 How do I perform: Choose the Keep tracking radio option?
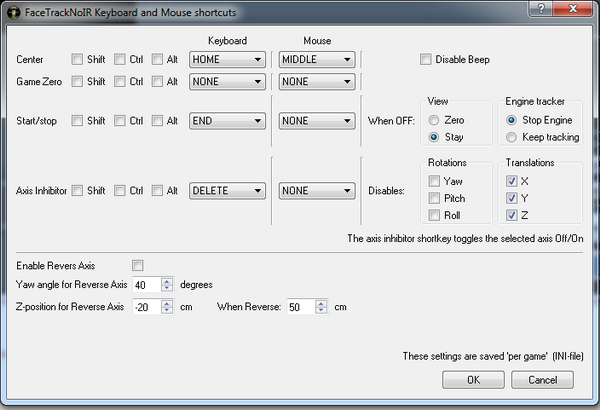point(513,137)
